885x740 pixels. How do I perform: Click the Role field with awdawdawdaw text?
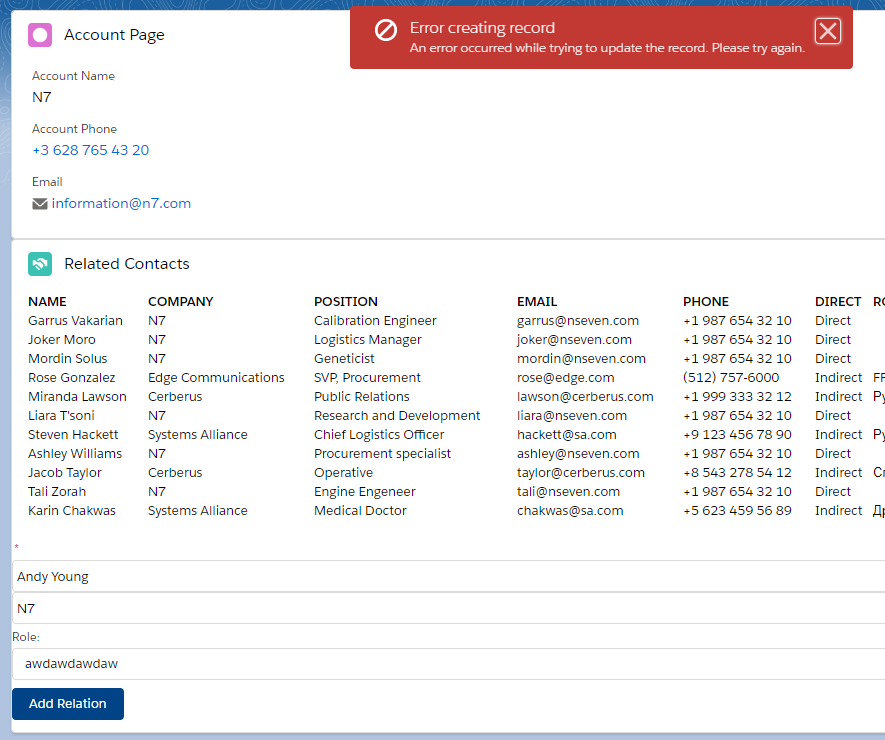pyautogui.click(x=440, y=664)
